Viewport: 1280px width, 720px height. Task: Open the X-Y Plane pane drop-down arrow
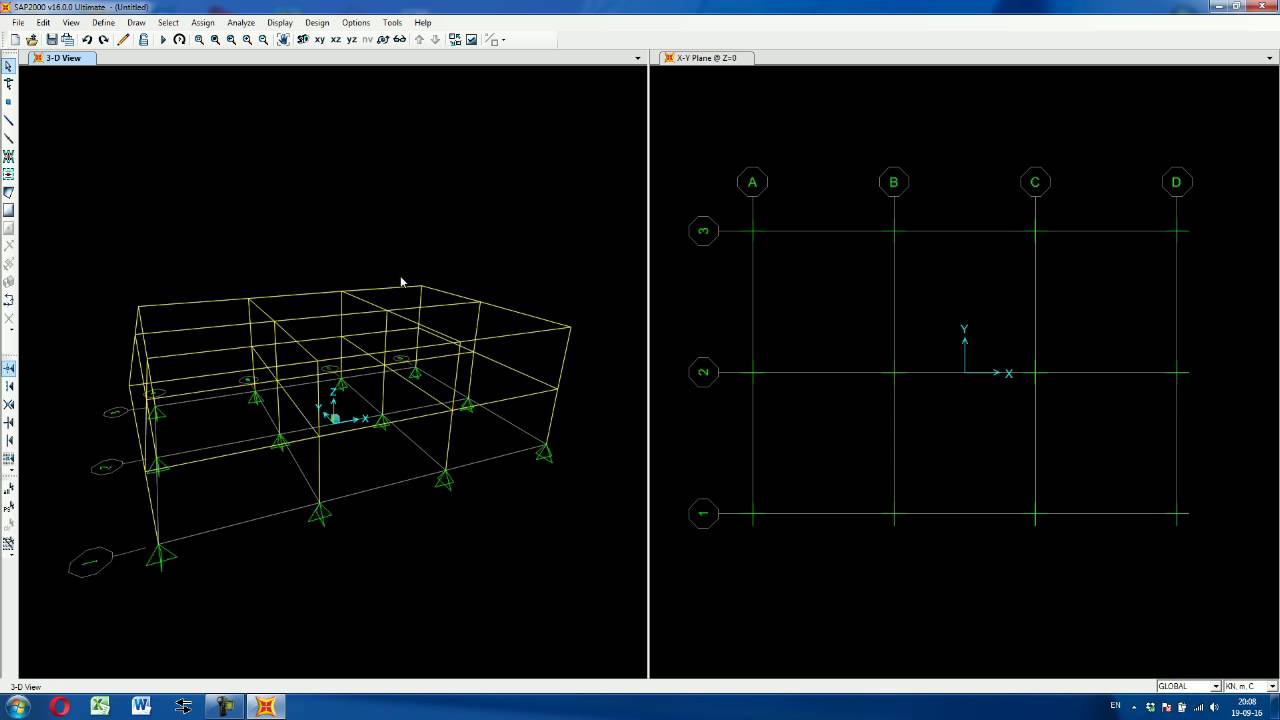pos(1269,58)
